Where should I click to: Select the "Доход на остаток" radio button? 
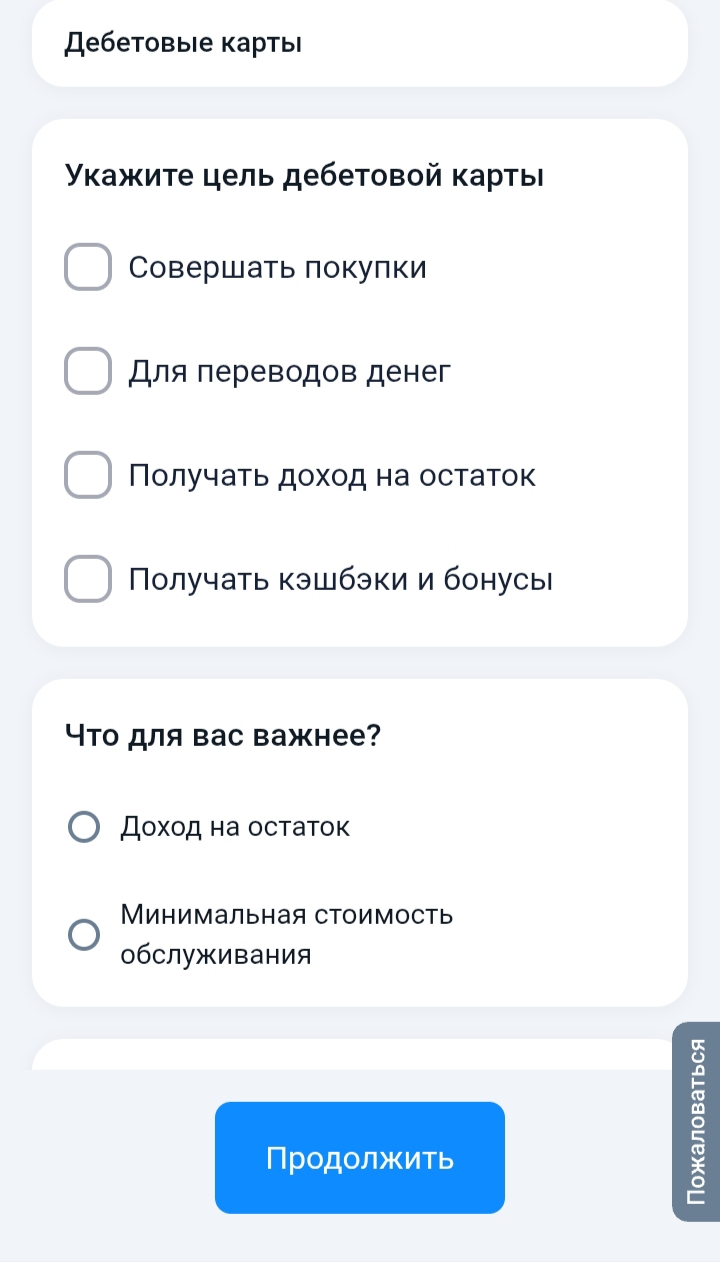tap(84, 827)
